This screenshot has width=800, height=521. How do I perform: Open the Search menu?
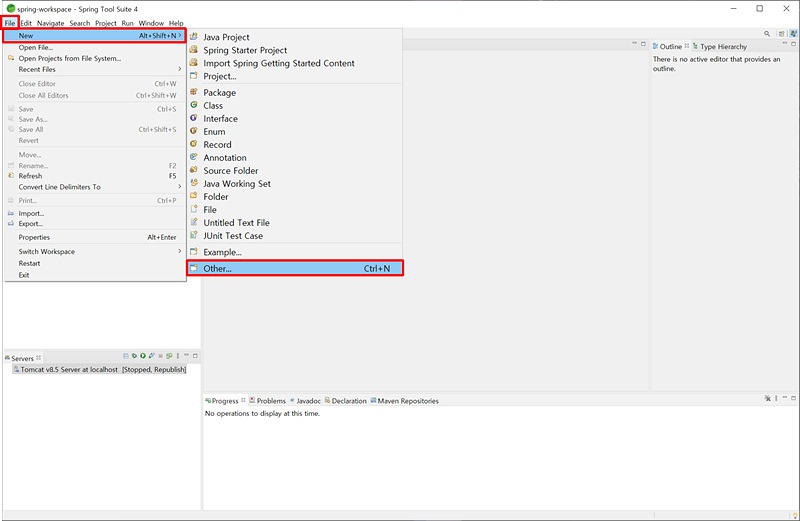(80, 23)
